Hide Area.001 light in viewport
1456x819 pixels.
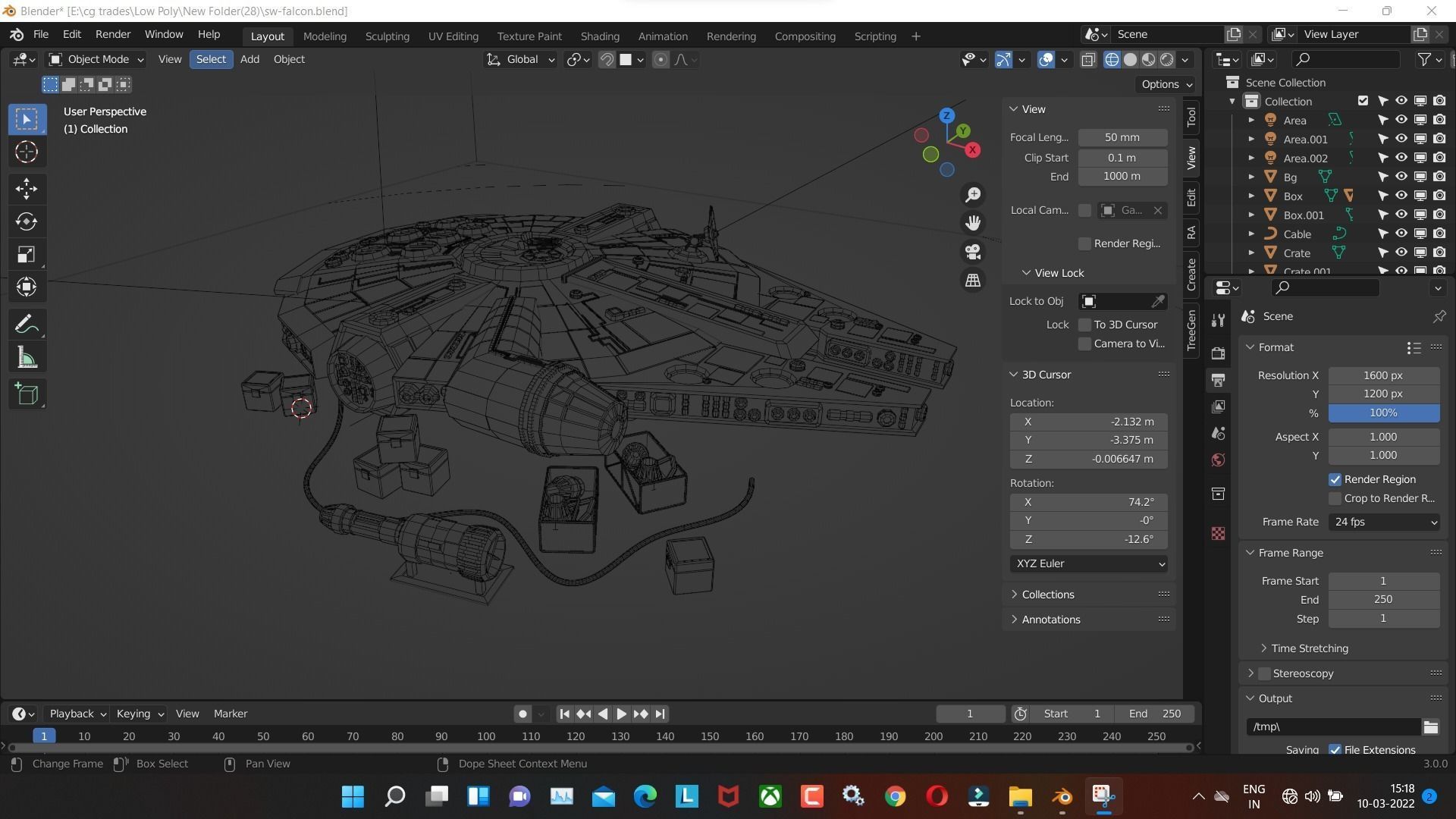[x=1401, y=139]
